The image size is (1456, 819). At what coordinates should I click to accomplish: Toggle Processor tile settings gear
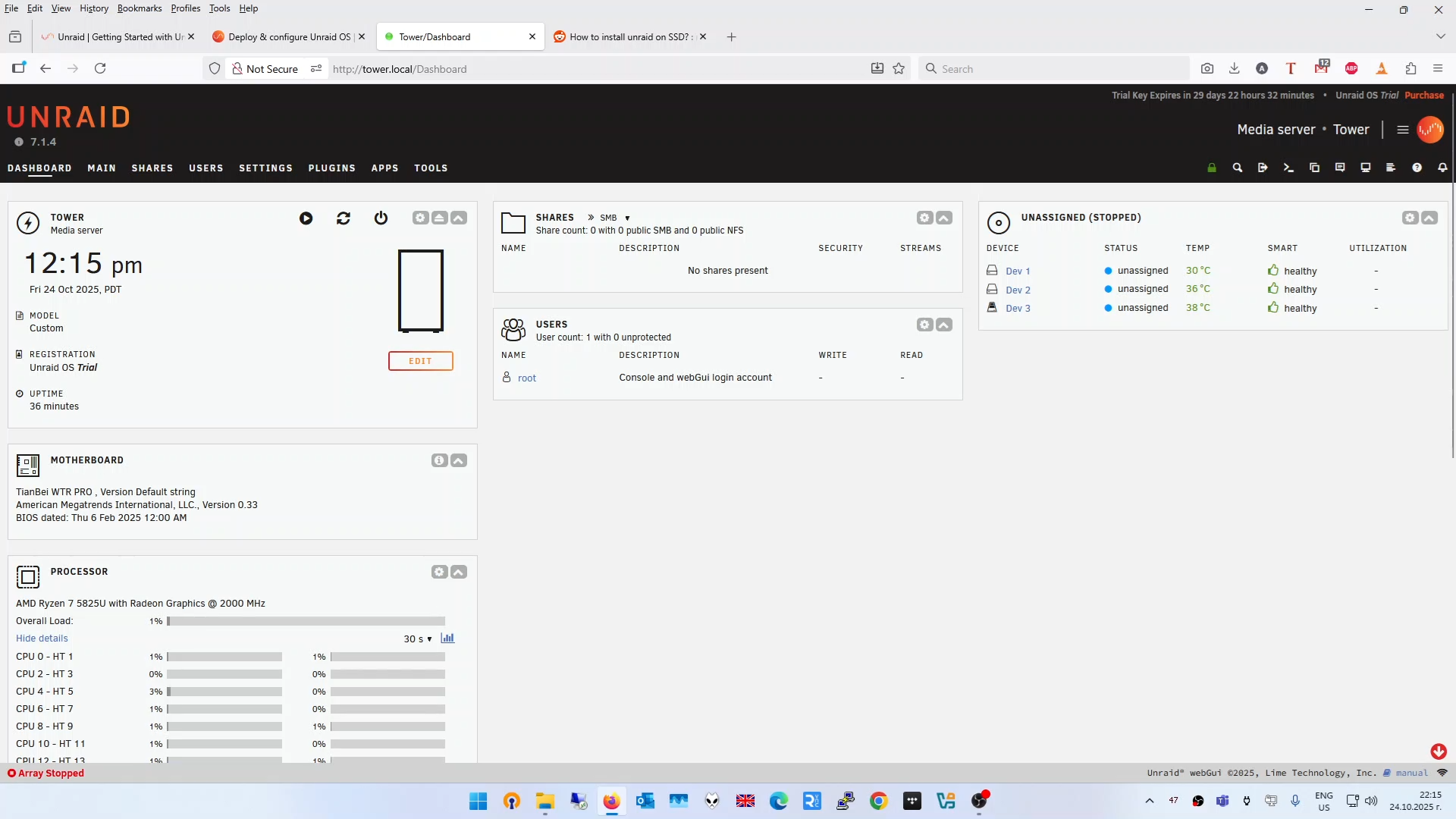439,573
